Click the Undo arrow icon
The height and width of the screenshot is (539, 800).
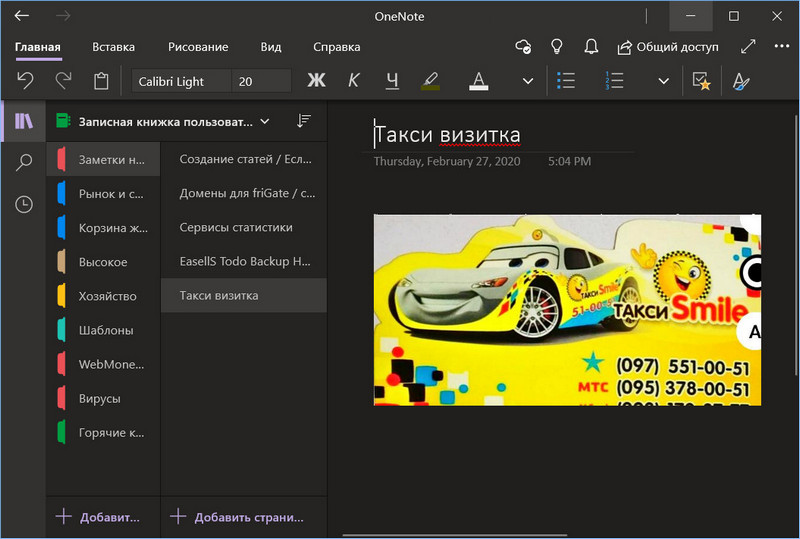[27, 81]
